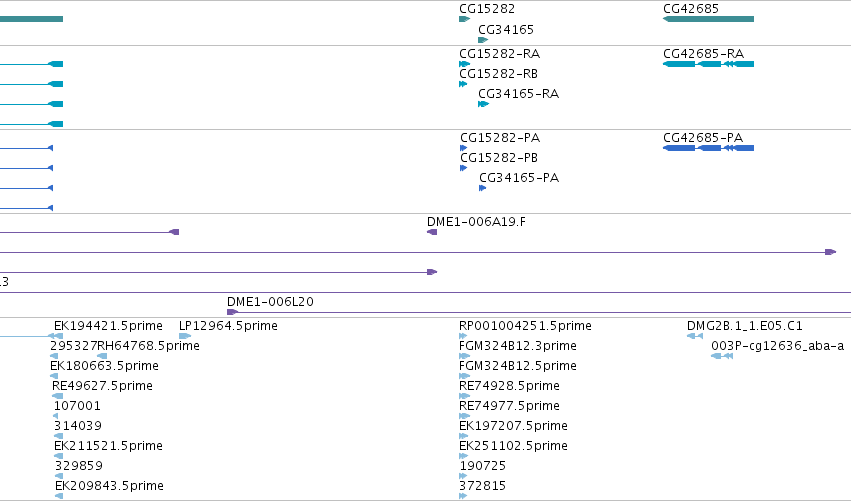851x501 pixels.
Task: Select the purple arrow under DME1-006A19.F
Action: click(x=432, y=232)
